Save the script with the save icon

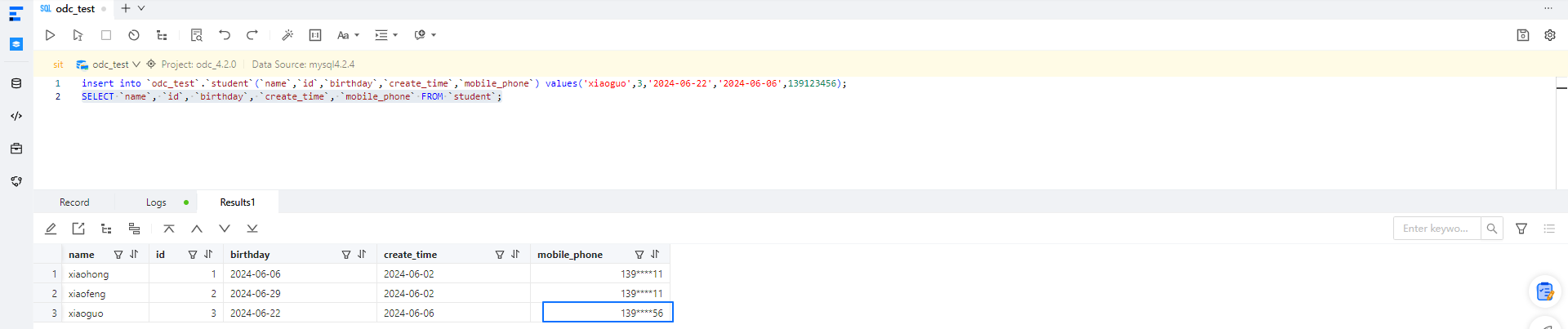point(1523,35)
